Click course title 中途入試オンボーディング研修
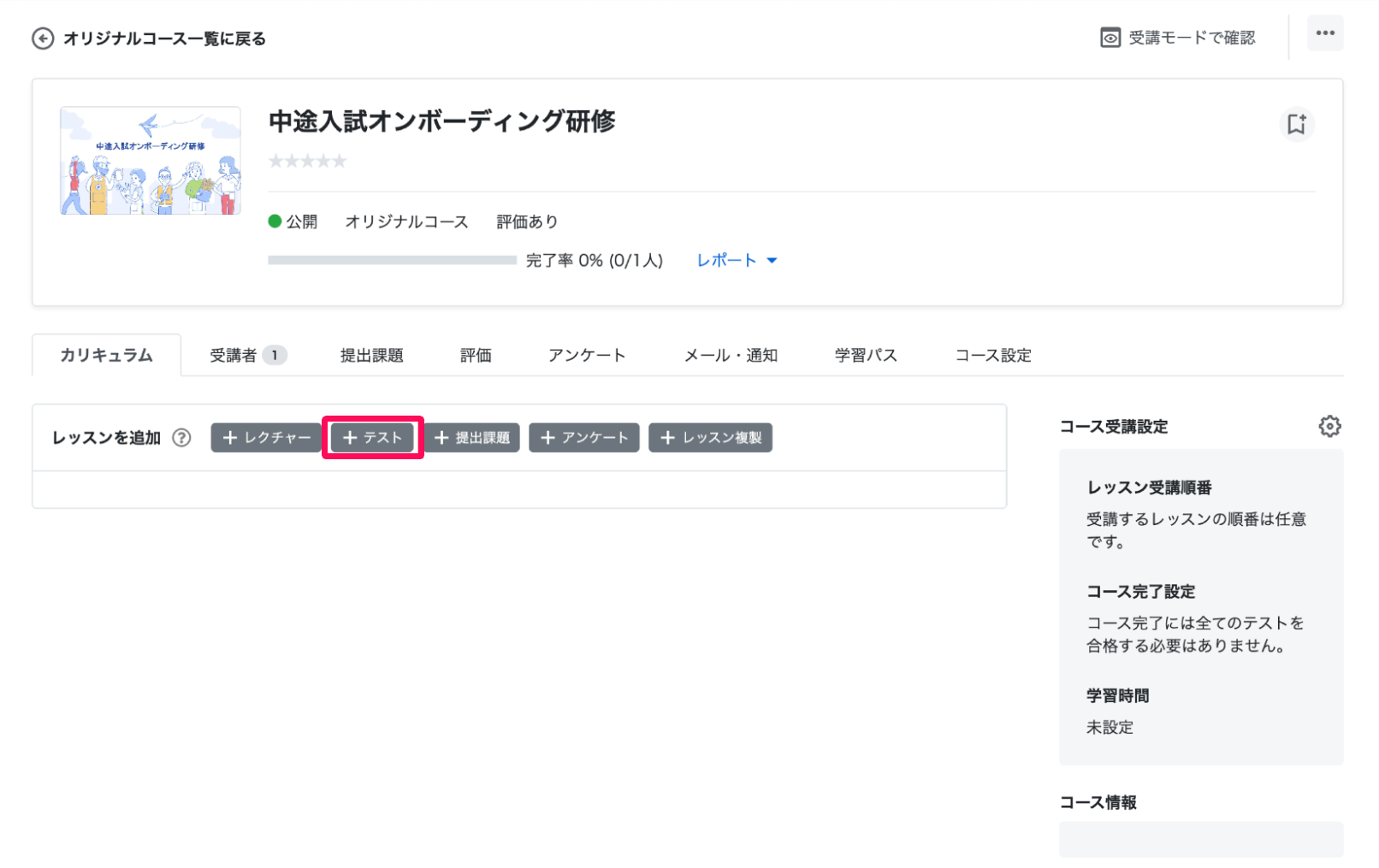Image resolution: width=1379 pixels, height=868 pixels. click(x=441, y=121)
